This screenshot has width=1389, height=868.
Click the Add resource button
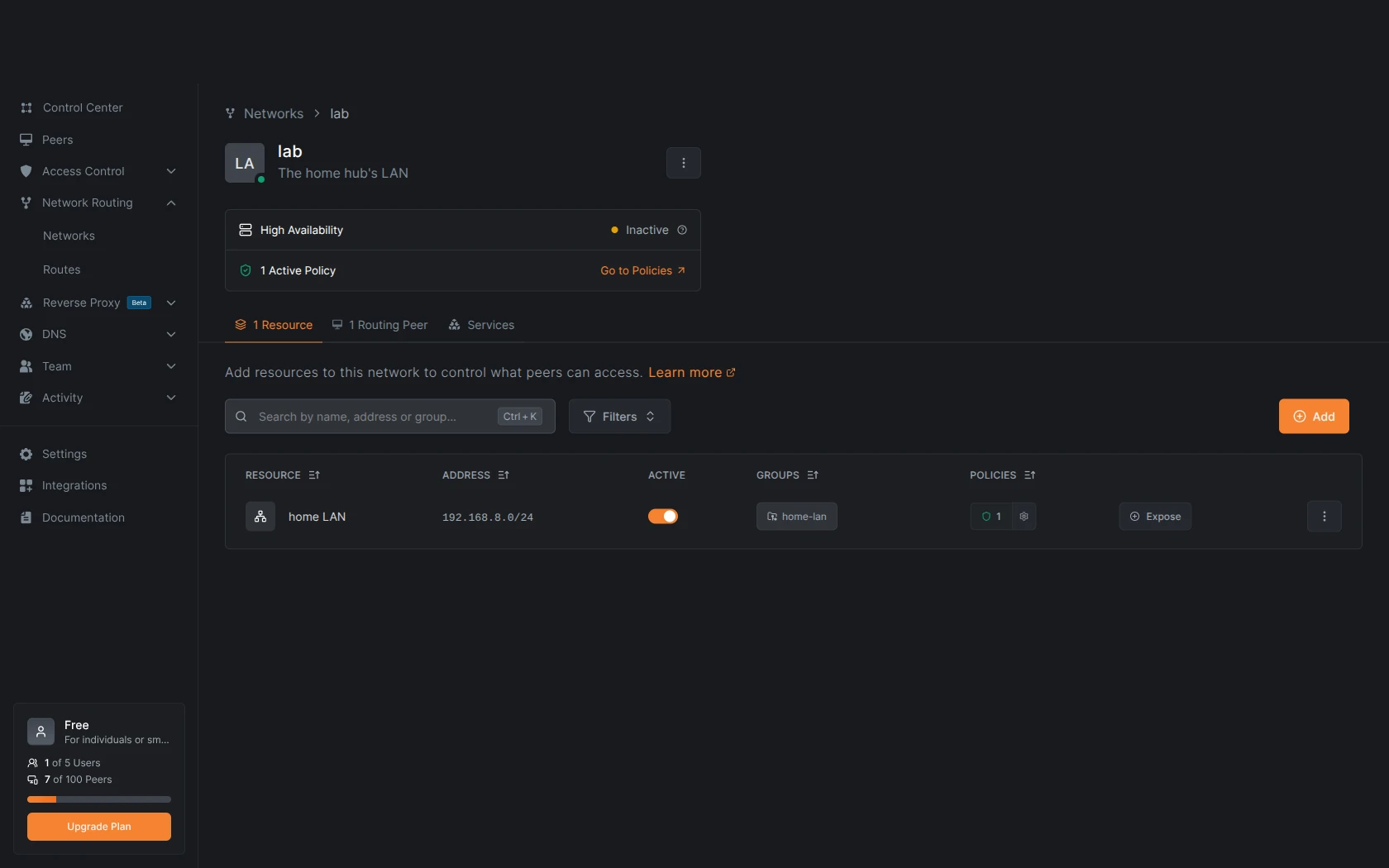click(x=1314, y=417)
